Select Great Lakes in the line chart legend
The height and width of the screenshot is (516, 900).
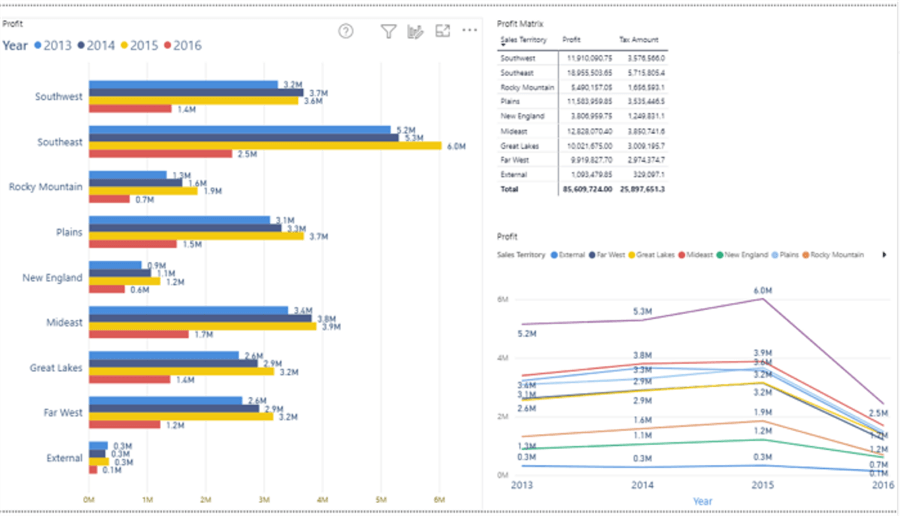point(651,255)
